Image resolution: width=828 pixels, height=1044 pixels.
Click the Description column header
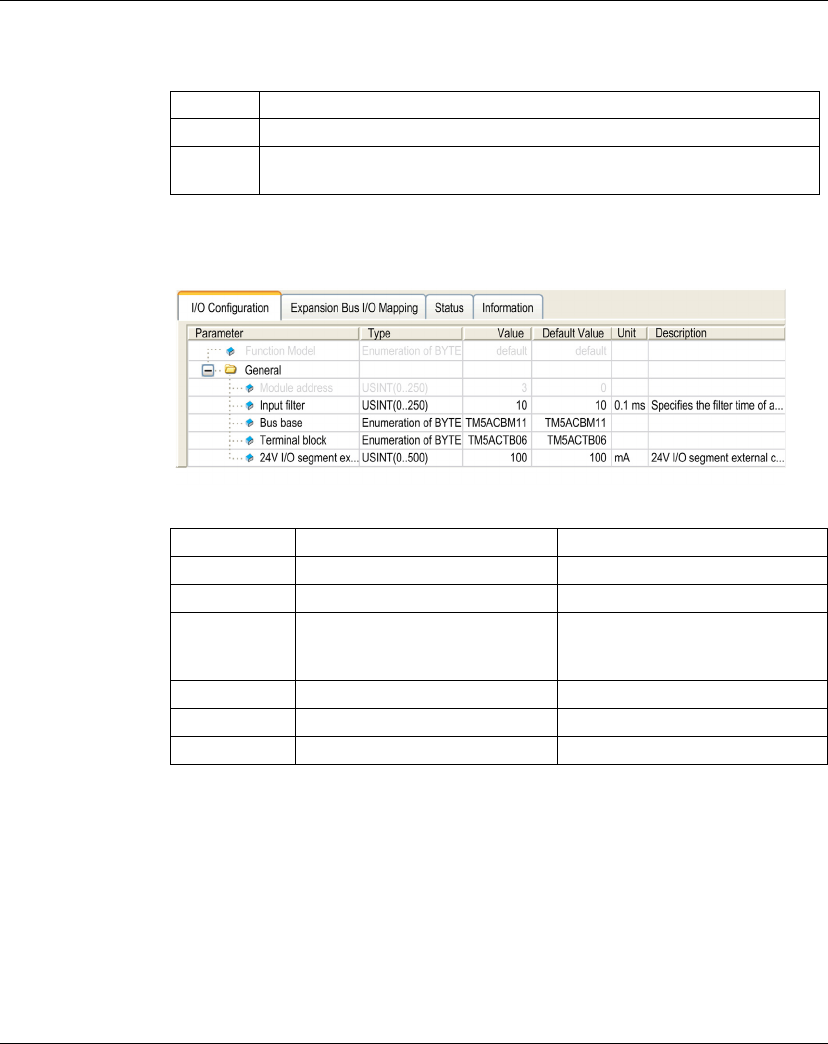717,333
